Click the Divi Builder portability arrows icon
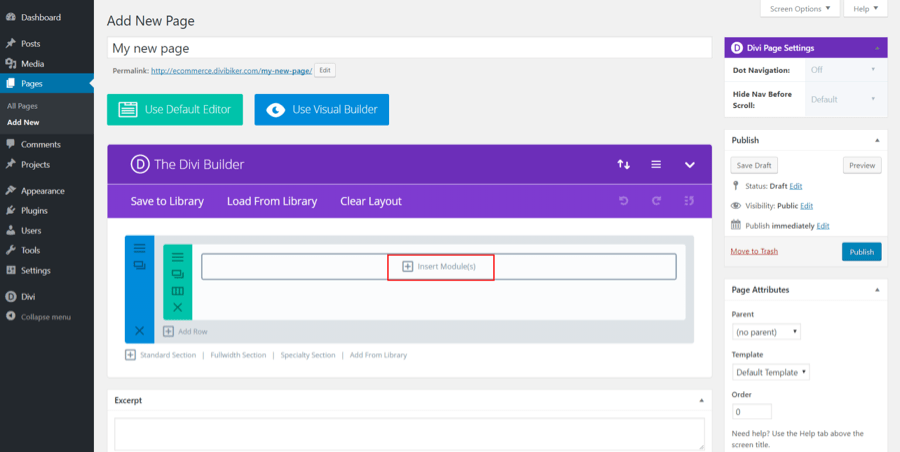 tap(623, 165)
